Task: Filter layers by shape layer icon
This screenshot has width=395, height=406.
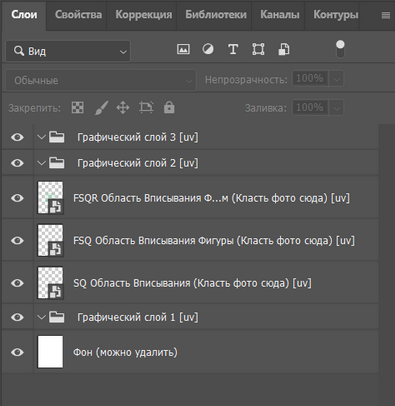Action: 258,49
